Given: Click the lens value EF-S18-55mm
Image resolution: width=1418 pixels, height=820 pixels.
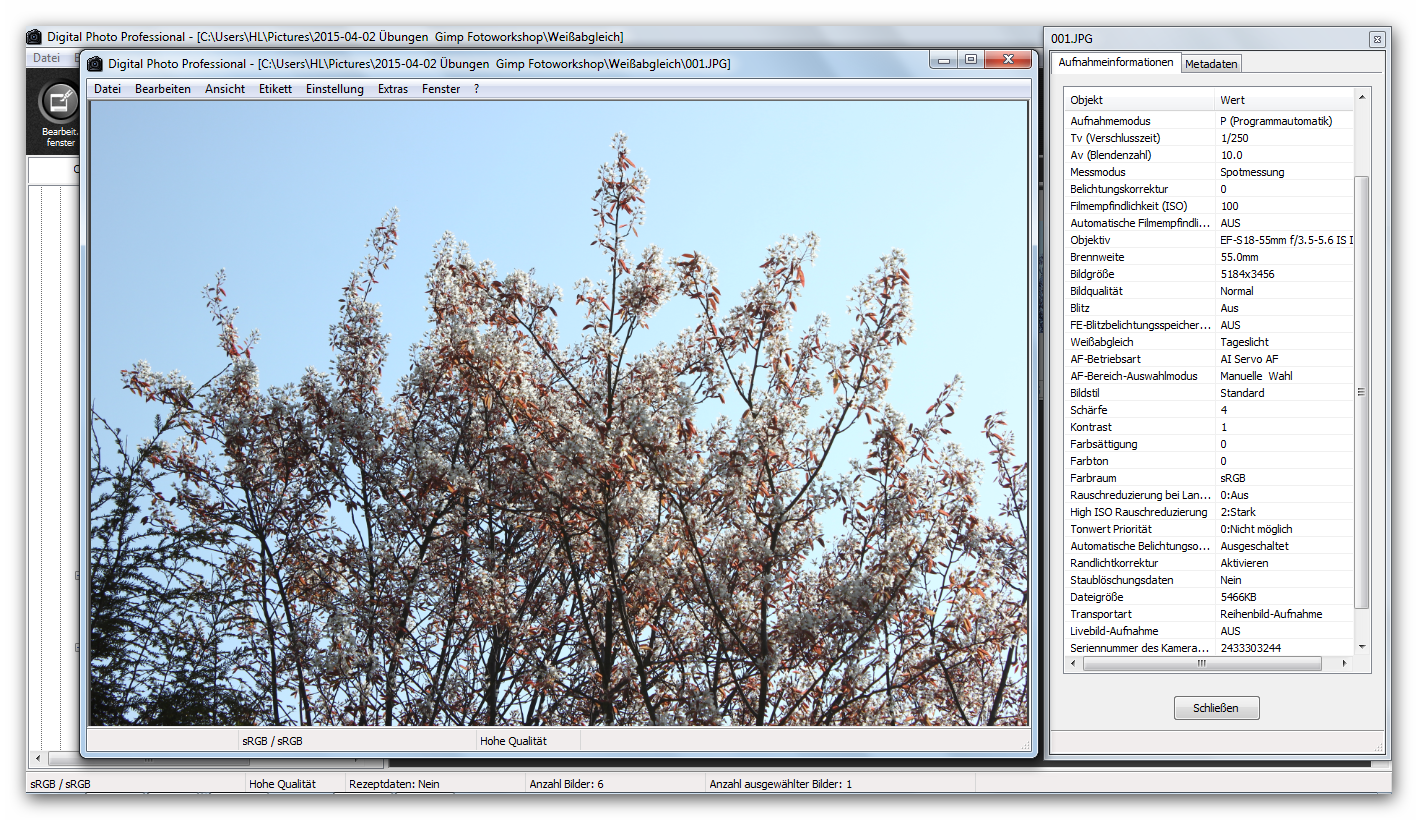Looking at the screenshot, I should pos(1286,240).
